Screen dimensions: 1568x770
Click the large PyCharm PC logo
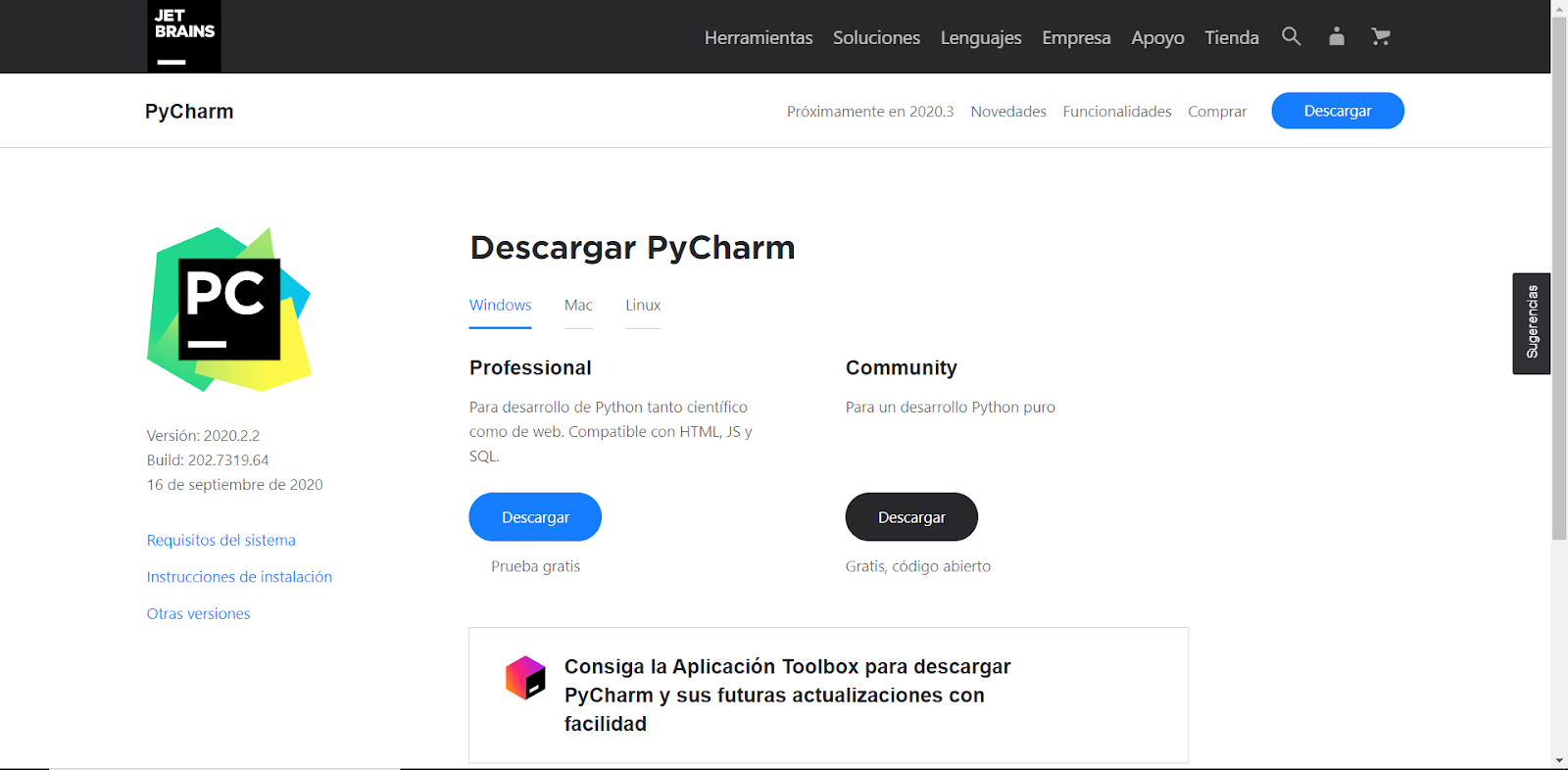(x=229, y=310)
